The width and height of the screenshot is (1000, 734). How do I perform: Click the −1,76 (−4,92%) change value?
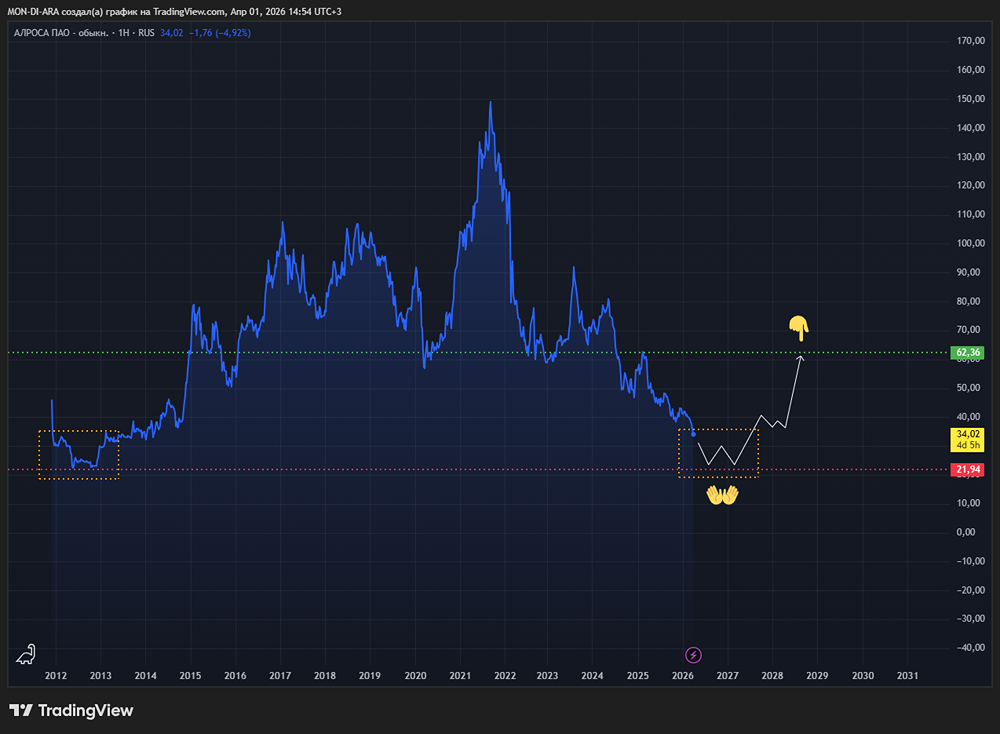pos(220,33)
